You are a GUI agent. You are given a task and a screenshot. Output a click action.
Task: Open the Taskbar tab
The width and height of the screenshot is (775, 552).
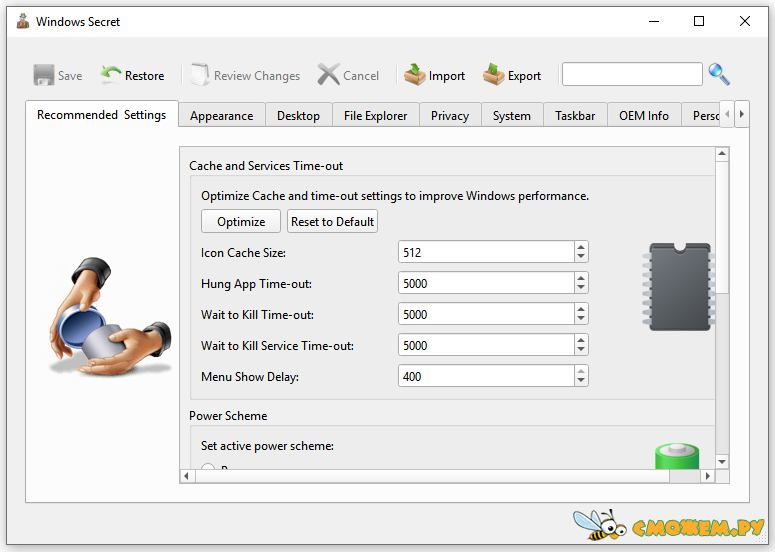(x=575, y=116)
